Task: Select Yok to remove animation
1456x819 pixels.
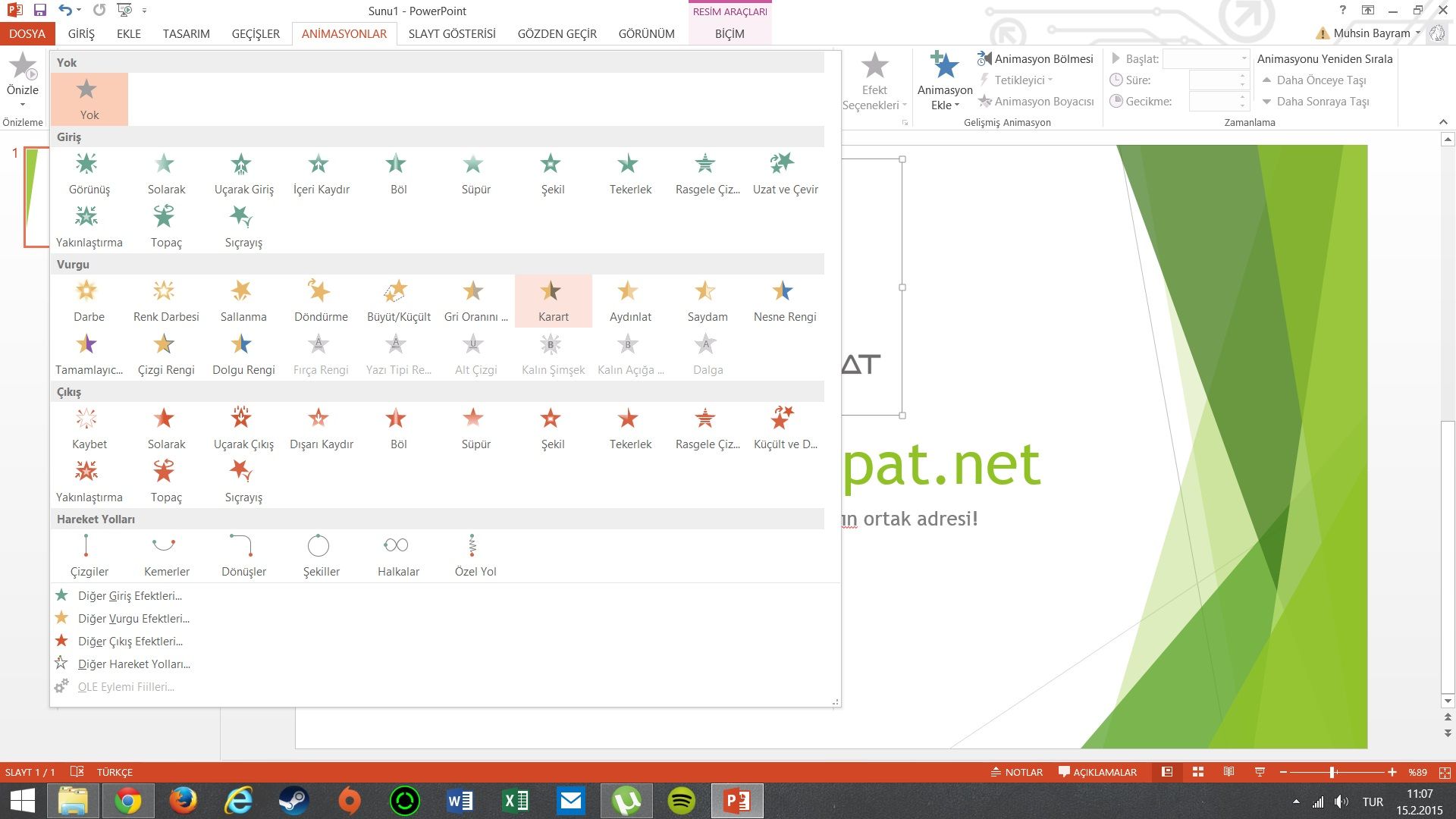Action: point(89,99)
